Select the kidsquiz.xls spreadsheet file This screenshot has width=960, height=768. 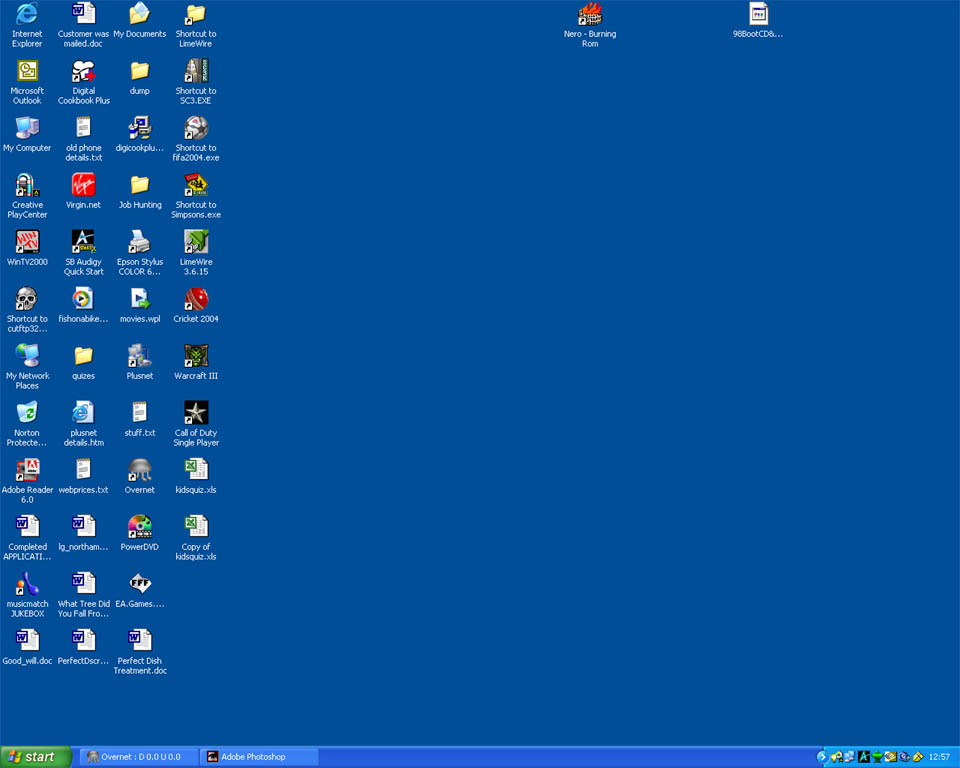coord(196,470)
